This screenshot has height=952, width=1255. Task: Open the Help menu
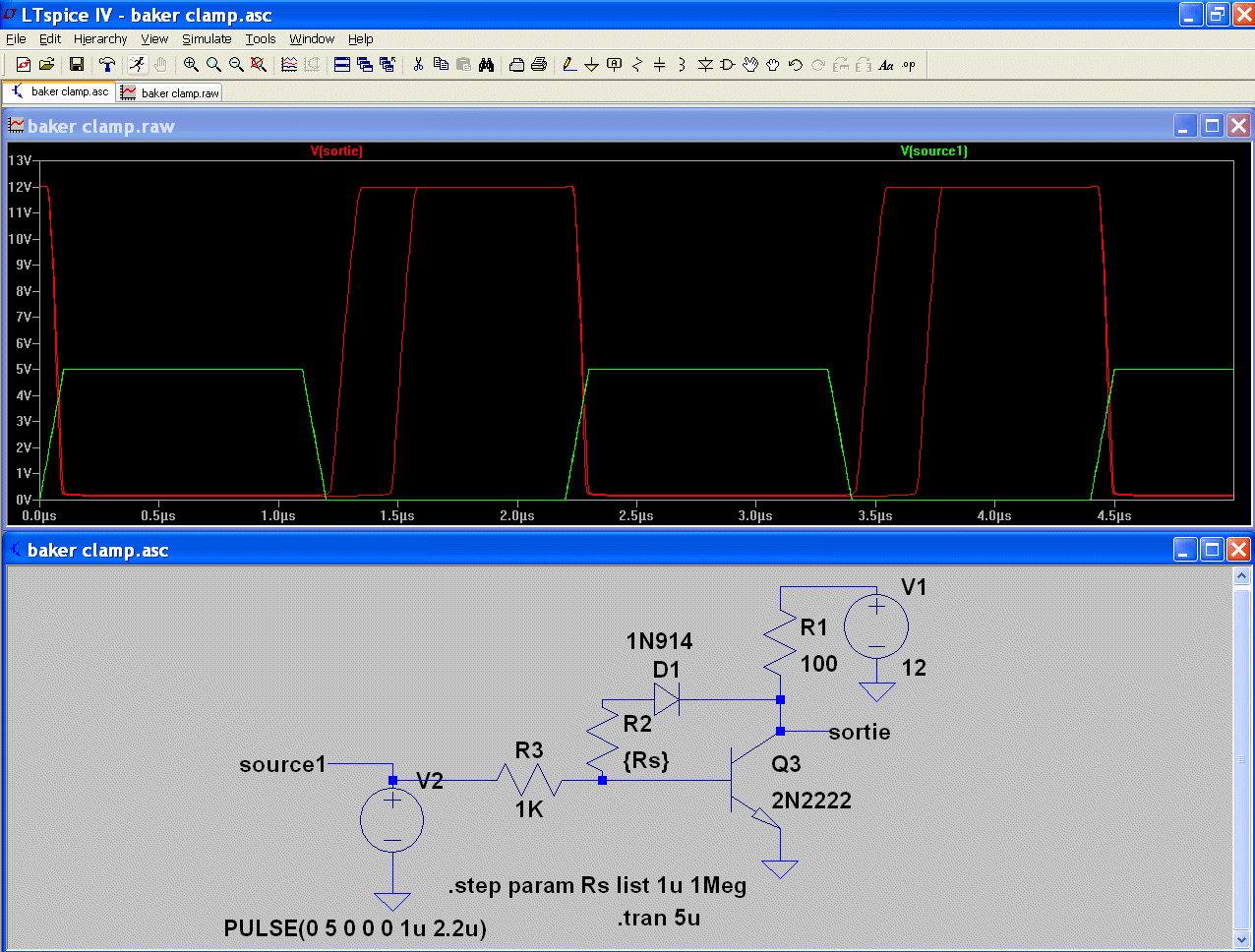click(x=361, y=39)
